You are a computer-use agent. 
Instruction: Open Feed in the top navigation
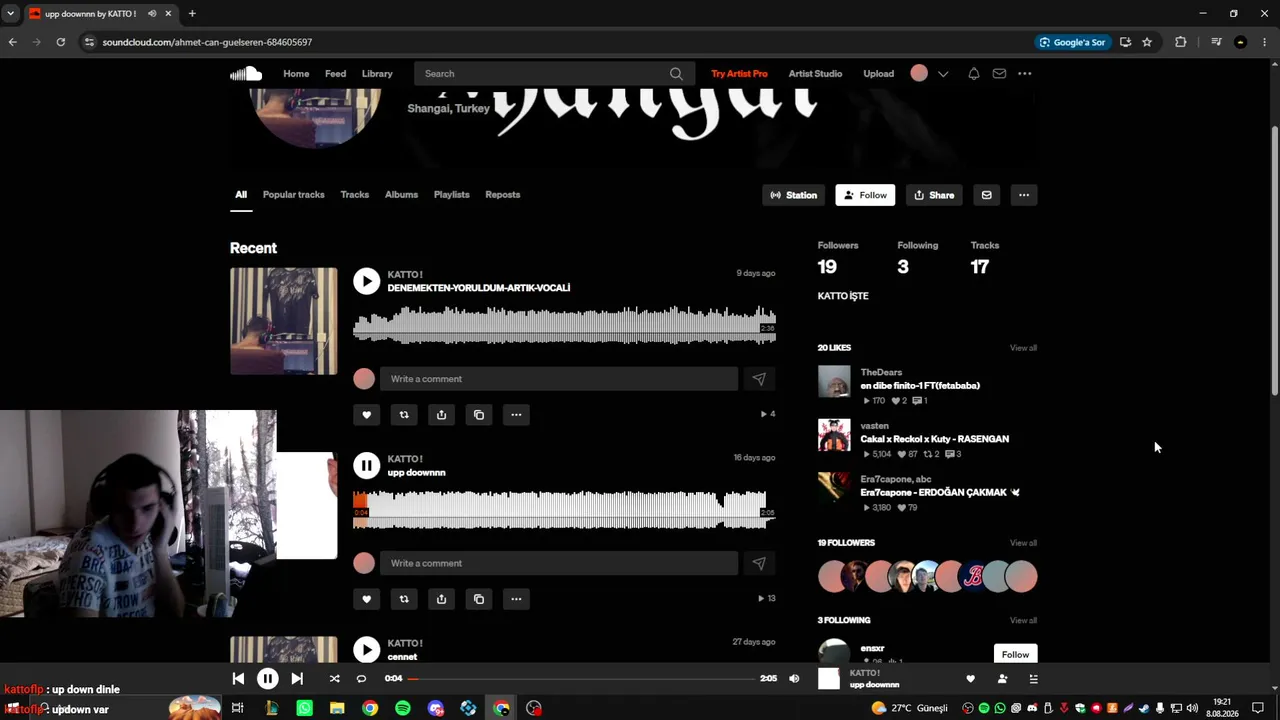[x=335, y=74]
